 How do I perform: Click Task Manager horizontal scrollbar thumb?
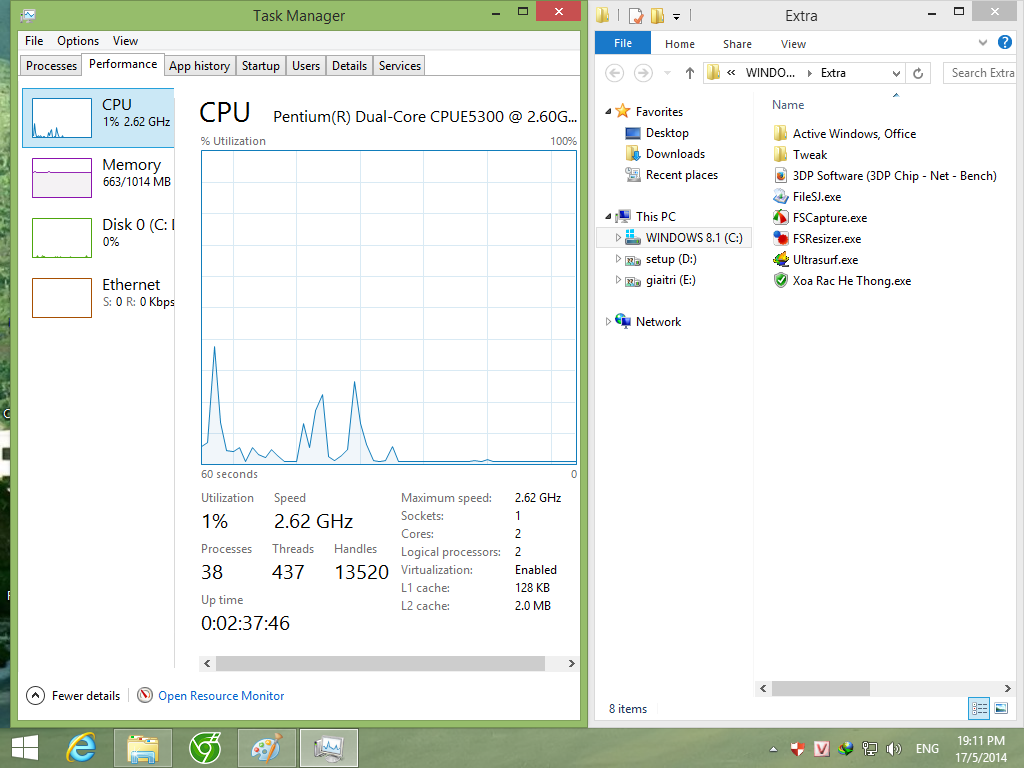pos(380,664)
